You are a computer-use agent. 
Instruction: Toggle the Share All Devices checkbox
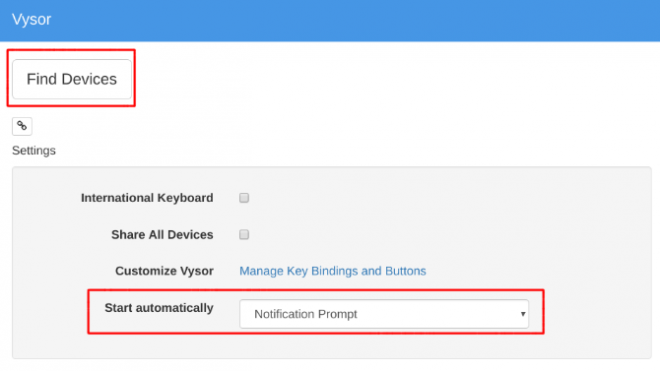(244, 234)
